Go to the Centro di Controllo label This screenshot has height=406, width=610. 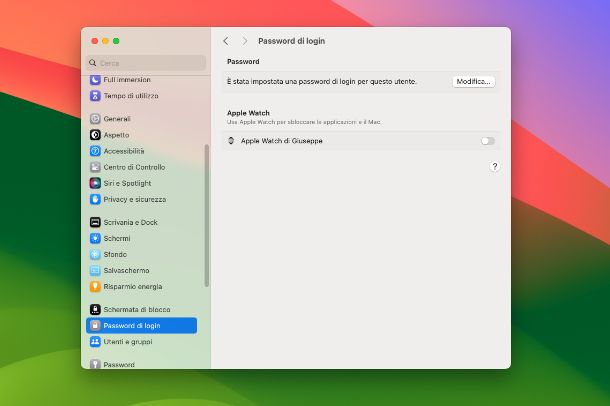134,167
